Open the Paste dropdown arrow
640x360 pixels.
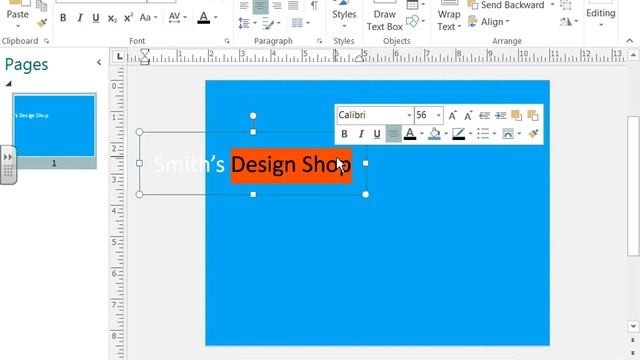[18, 27]
